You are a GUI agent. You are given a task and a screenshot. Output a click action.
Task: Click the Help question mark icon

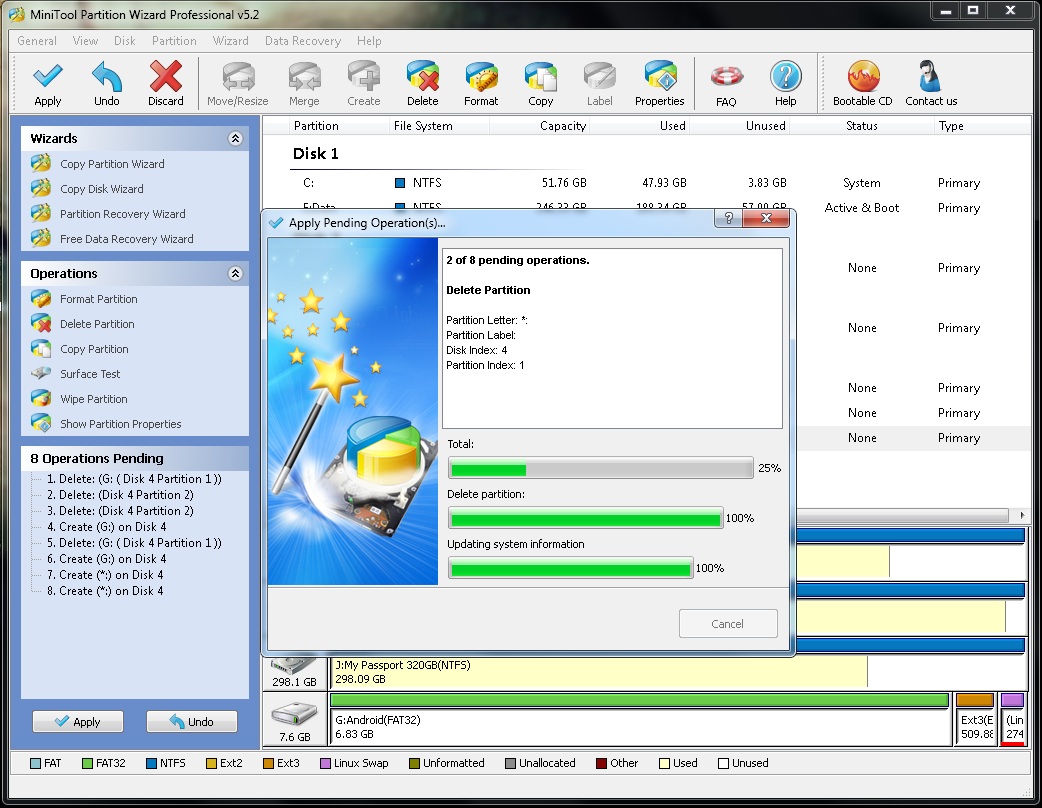[x=785, y=77]
